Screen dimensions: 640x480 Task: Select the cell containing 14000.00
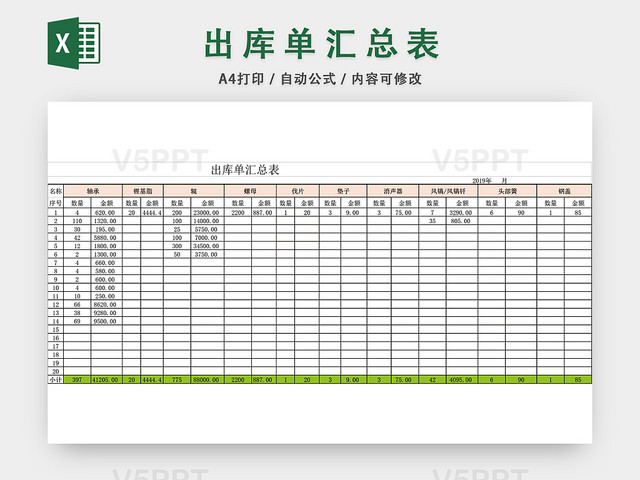(x=207, y=221)
